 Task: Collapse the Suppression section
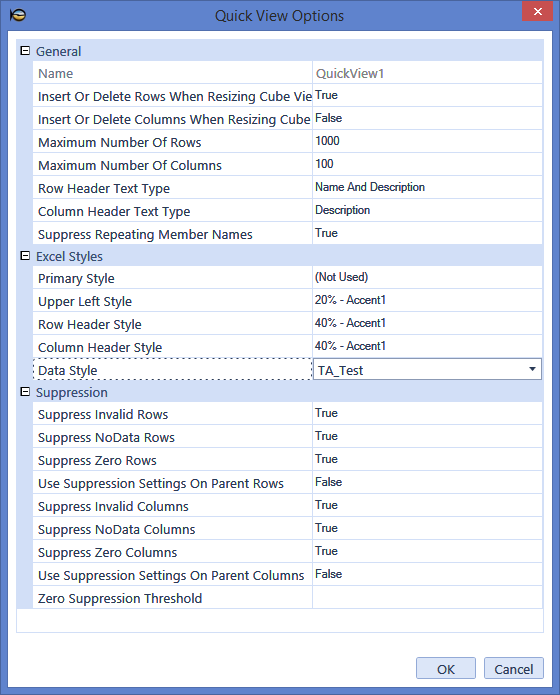[x=25, y=392]
